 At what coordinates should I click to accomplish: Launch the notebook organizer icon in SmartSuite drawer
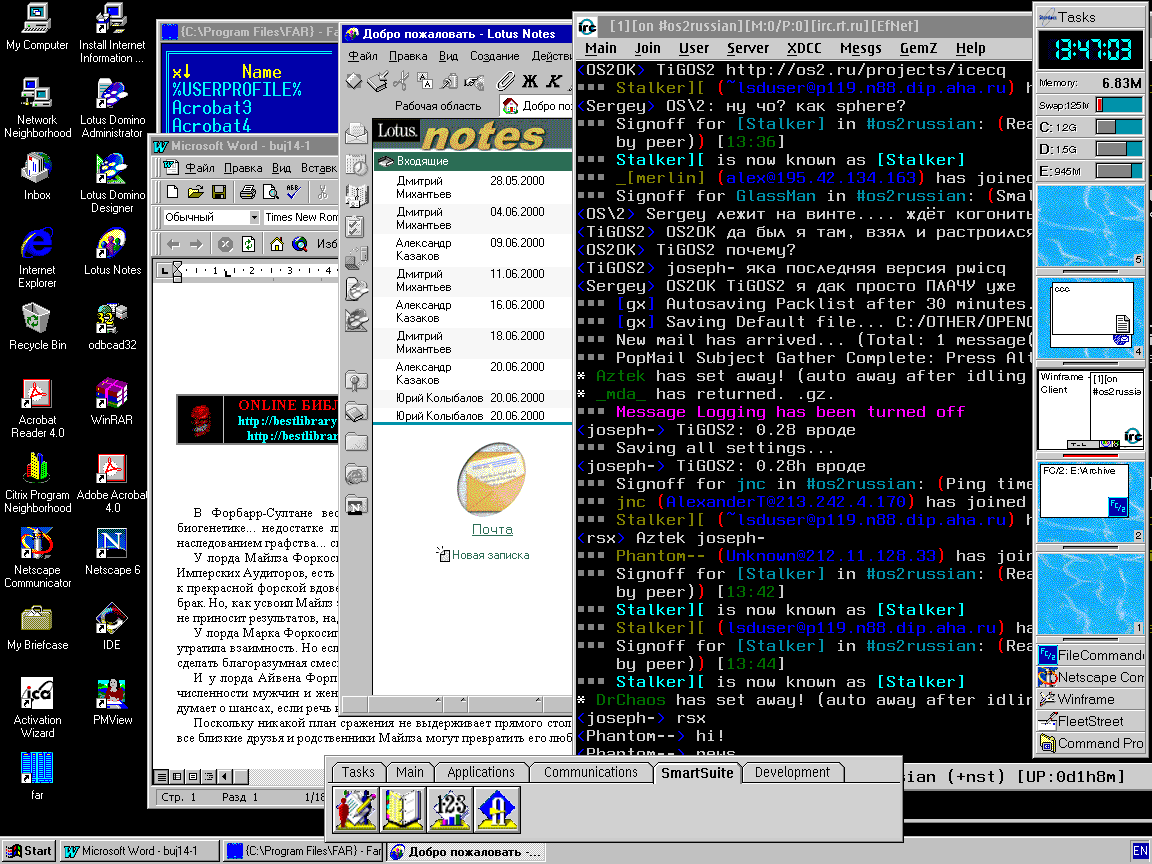(403, 810)
